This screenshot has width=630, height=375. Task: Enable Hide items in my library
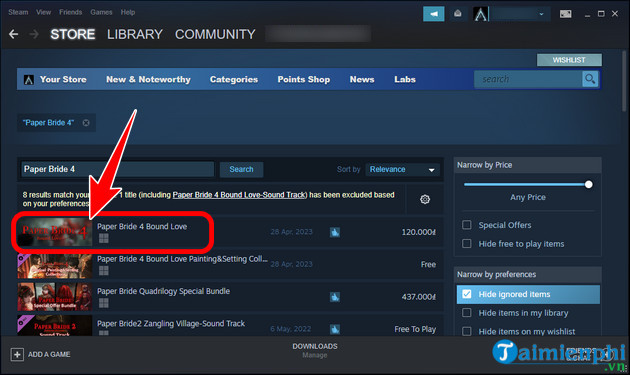point(466,313)
